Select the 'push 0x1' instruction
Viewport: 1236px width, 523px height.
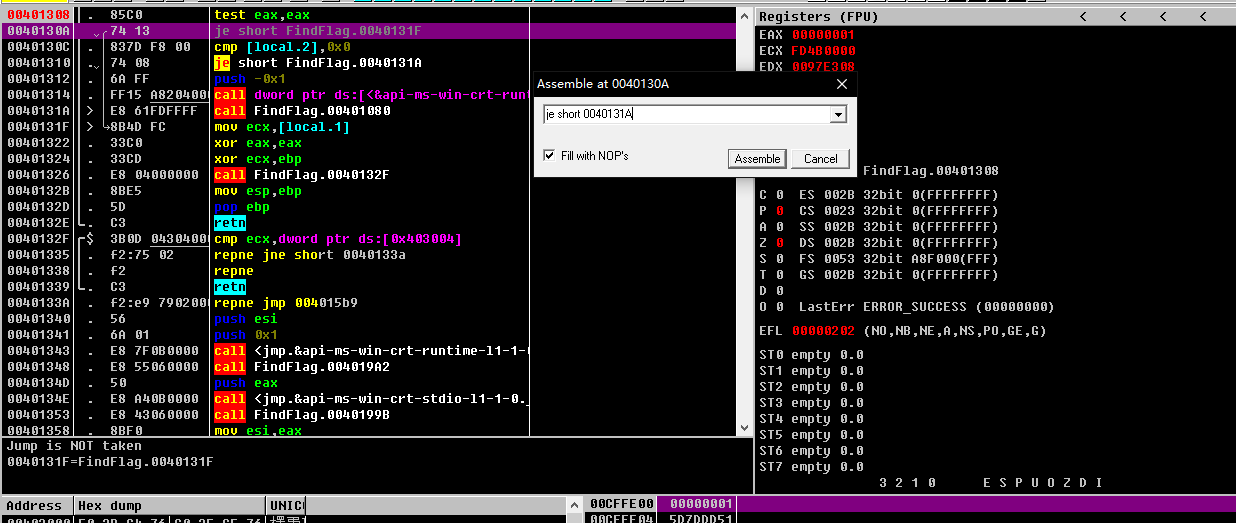[x=246, y=335]
